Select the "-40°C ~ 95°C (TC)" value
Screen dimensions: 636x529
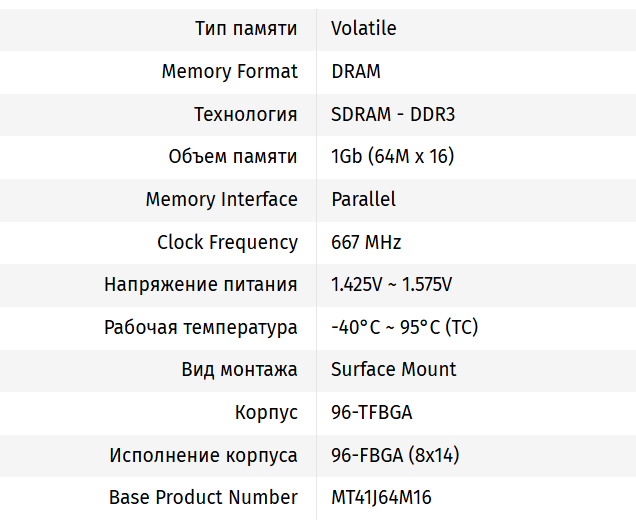click(x=404, y=327)
